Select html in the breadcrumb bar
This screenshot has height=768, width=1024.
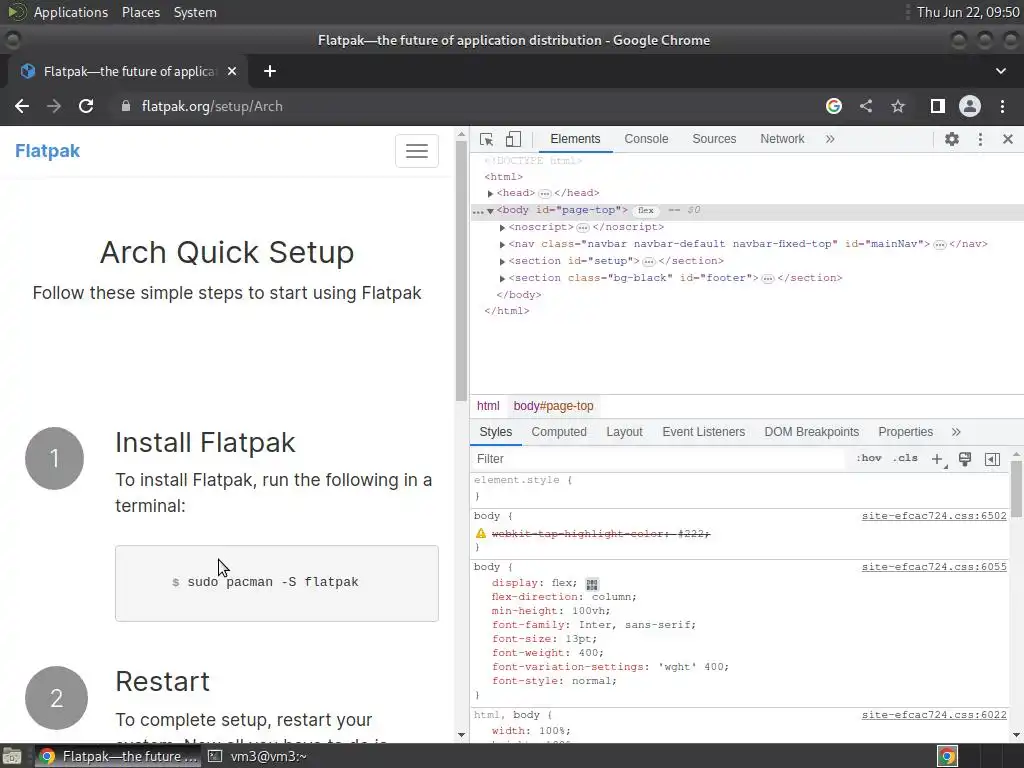click(488, 406)
